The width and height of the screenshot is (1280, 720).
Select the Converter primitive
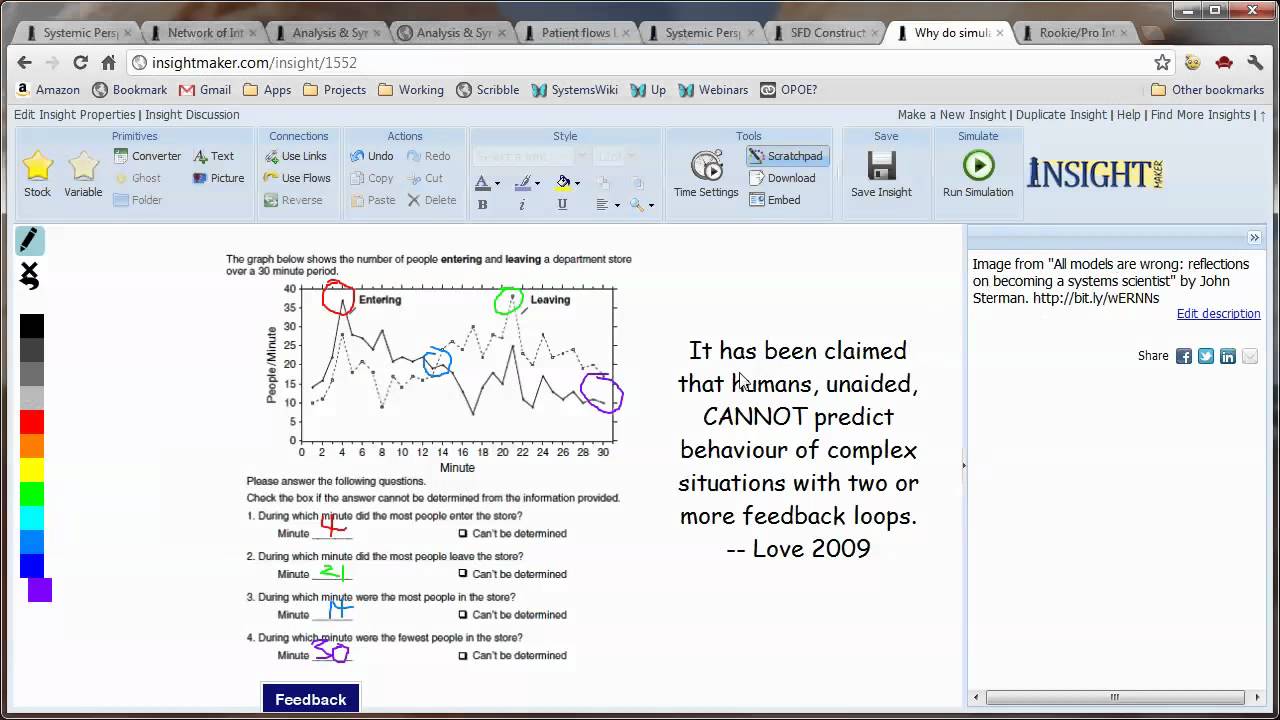147,156
